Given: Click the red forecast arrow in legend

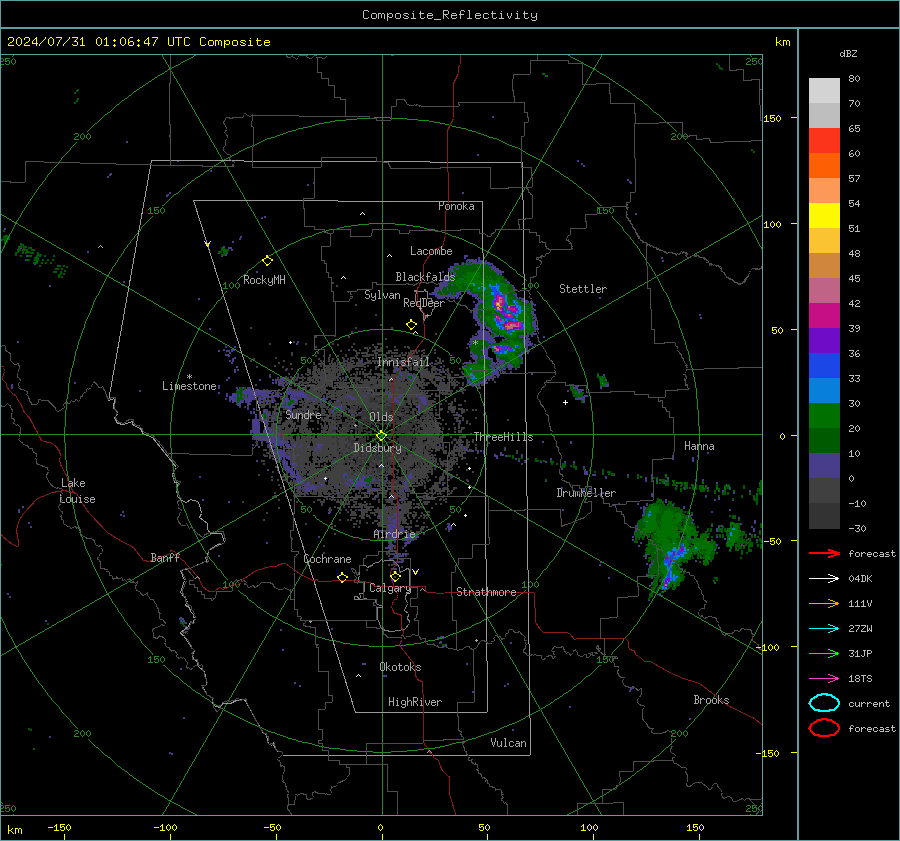Looking at the screenshot, I should pyautogui.click(x=824, y=553).
